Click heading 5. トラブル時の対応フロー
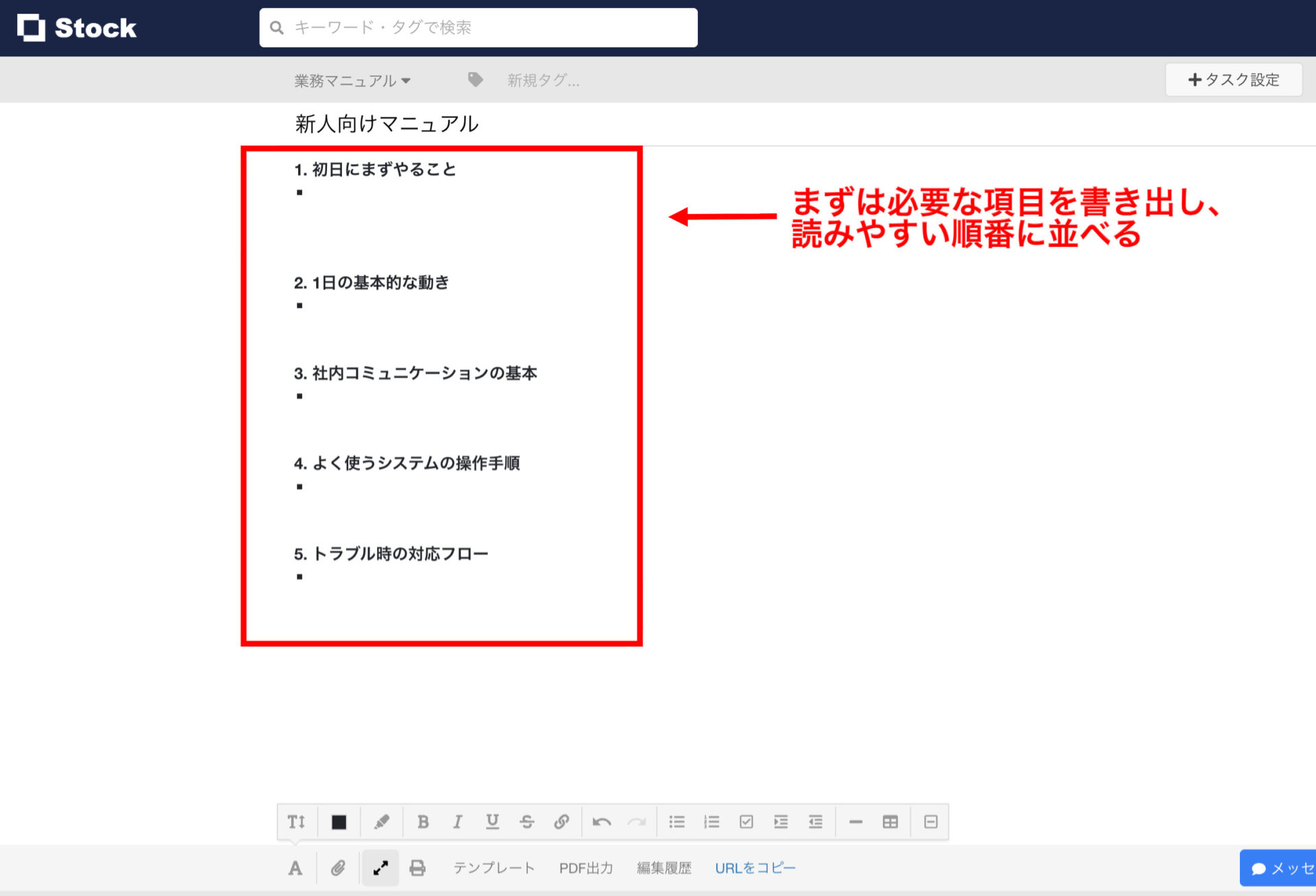The height and width of the screenshot is (896, 1316). pos(391,554)
